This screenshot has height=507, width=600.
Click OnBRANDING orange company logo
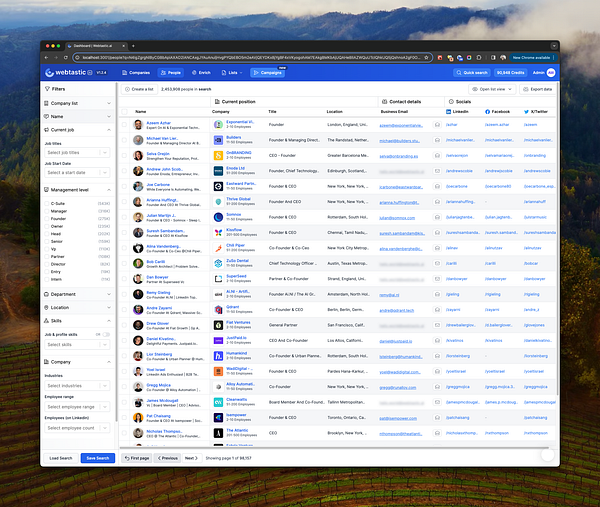click(x=218, y=155)
